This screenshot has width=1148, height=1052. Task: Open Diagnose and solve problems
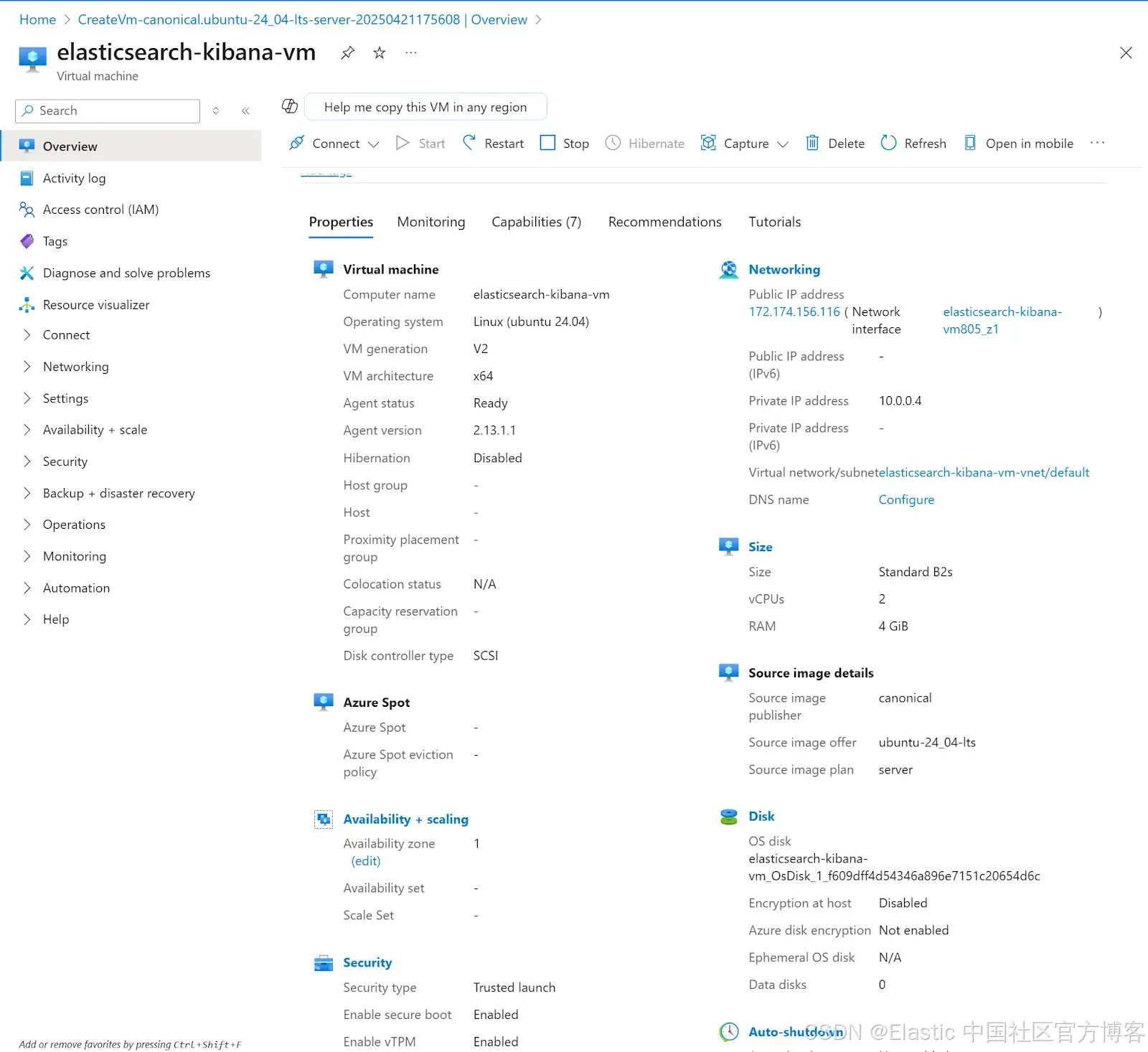126,273
